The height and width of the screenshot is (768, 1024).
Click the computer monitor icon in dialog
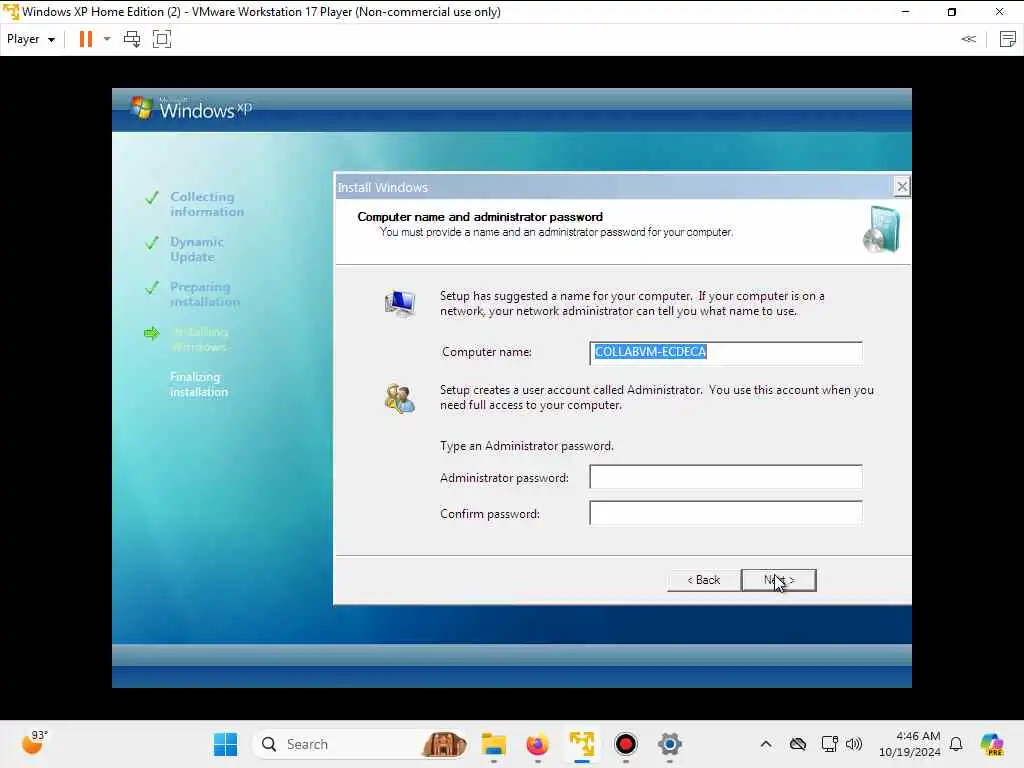400,303
